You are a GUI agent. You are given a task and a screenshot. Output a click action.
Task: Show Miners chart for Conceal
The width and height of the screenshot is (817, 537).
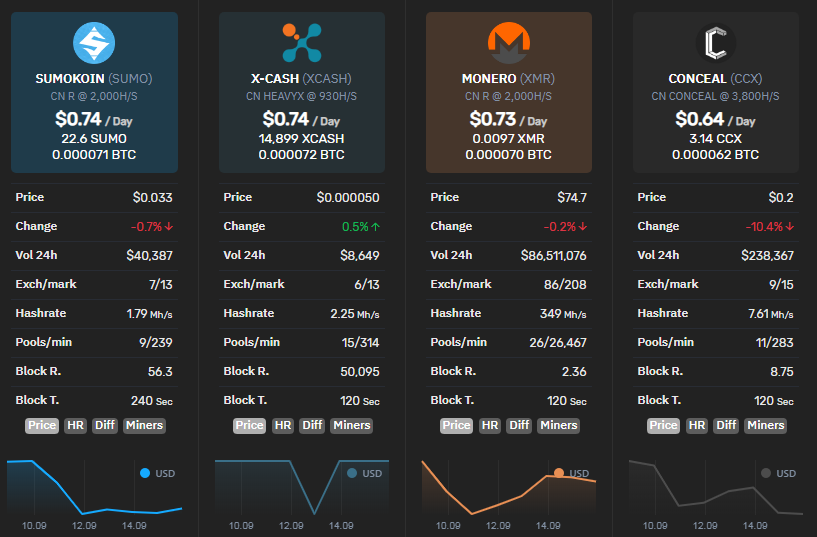click(765, 426)
